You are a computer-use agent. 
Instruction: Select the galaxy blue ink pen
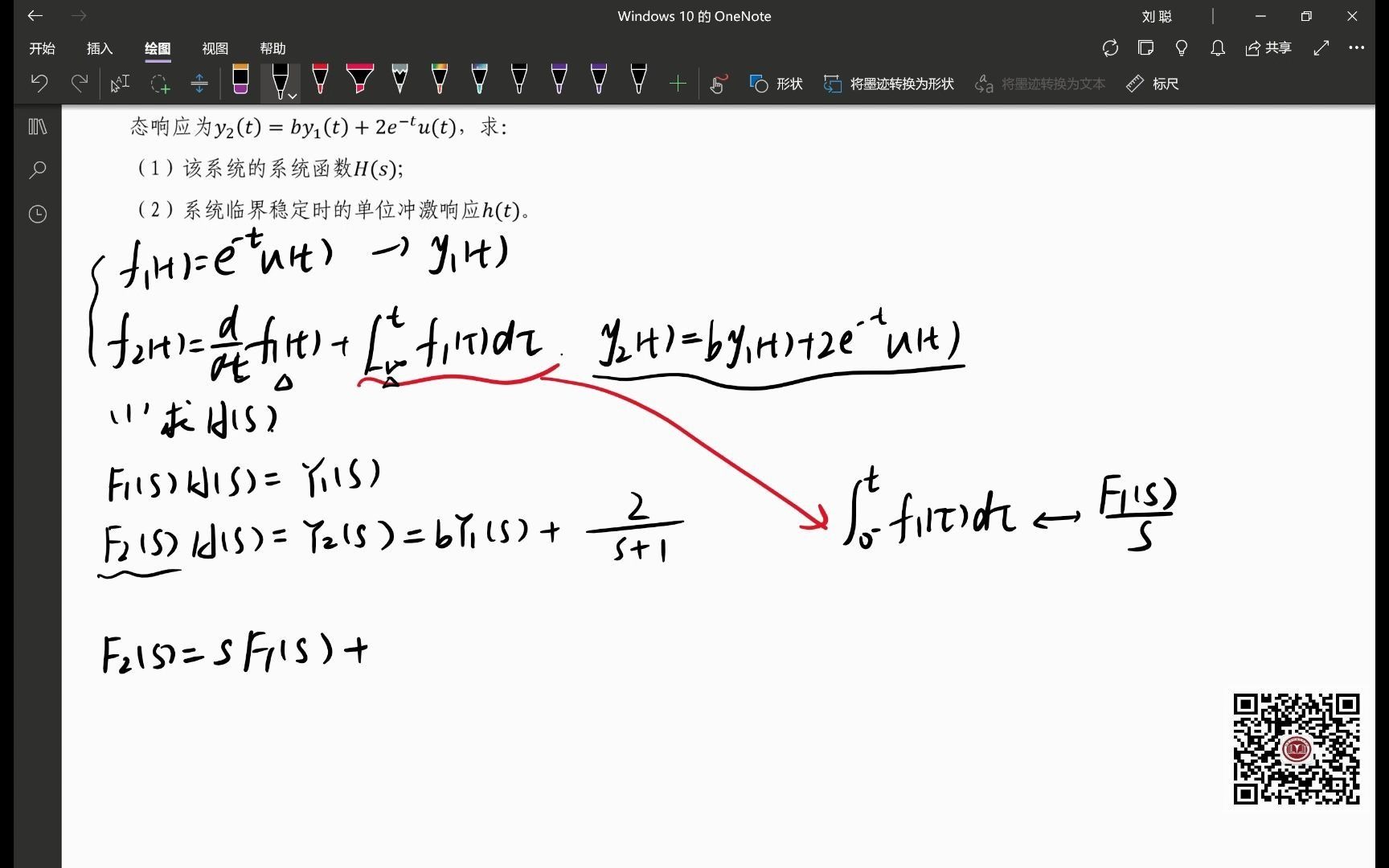point(480,80)
